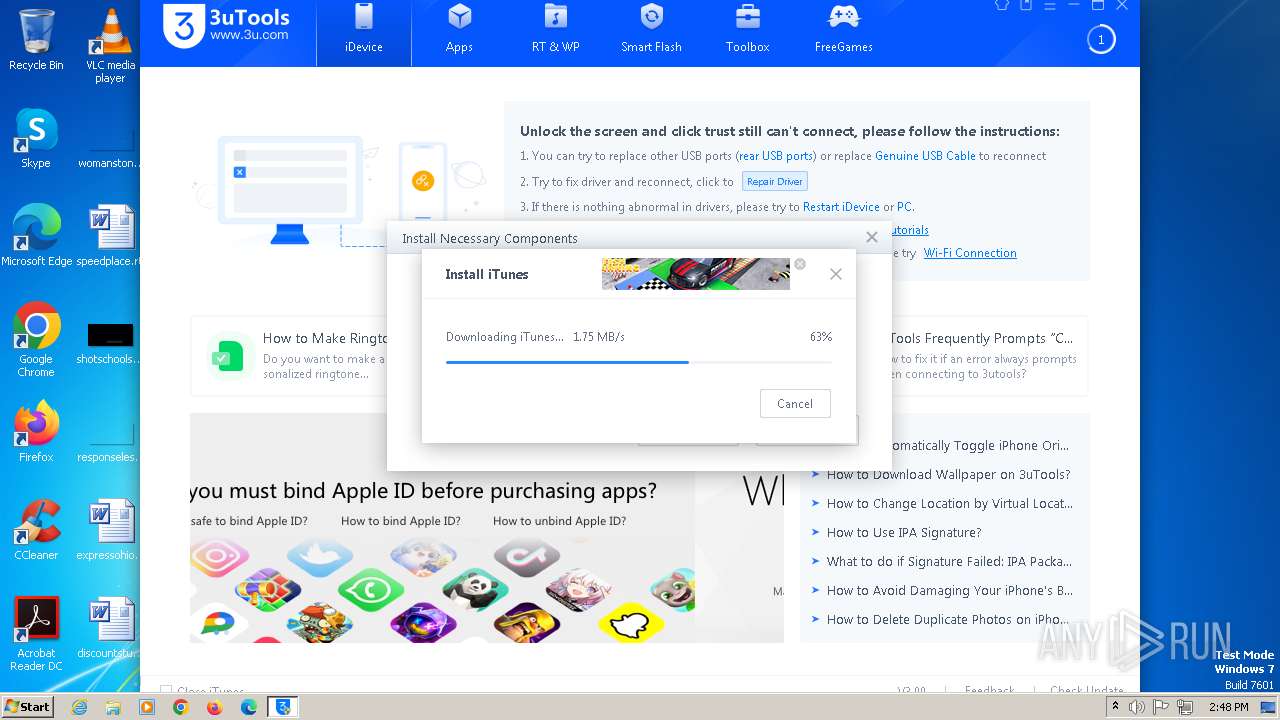Screen dimensions: 1280x720
Task: Launch Firefox from the taskbar
Action: point(214,707)
